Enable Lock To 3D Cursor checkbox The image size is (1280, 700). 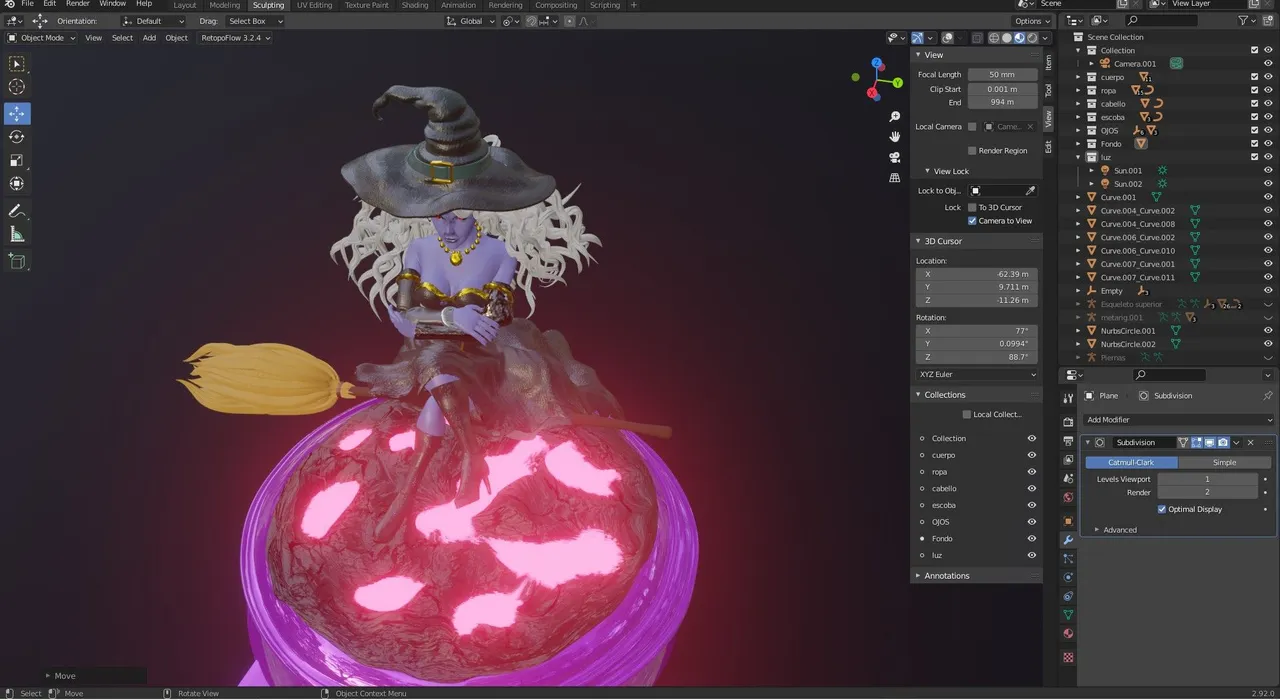coord(972,207)
